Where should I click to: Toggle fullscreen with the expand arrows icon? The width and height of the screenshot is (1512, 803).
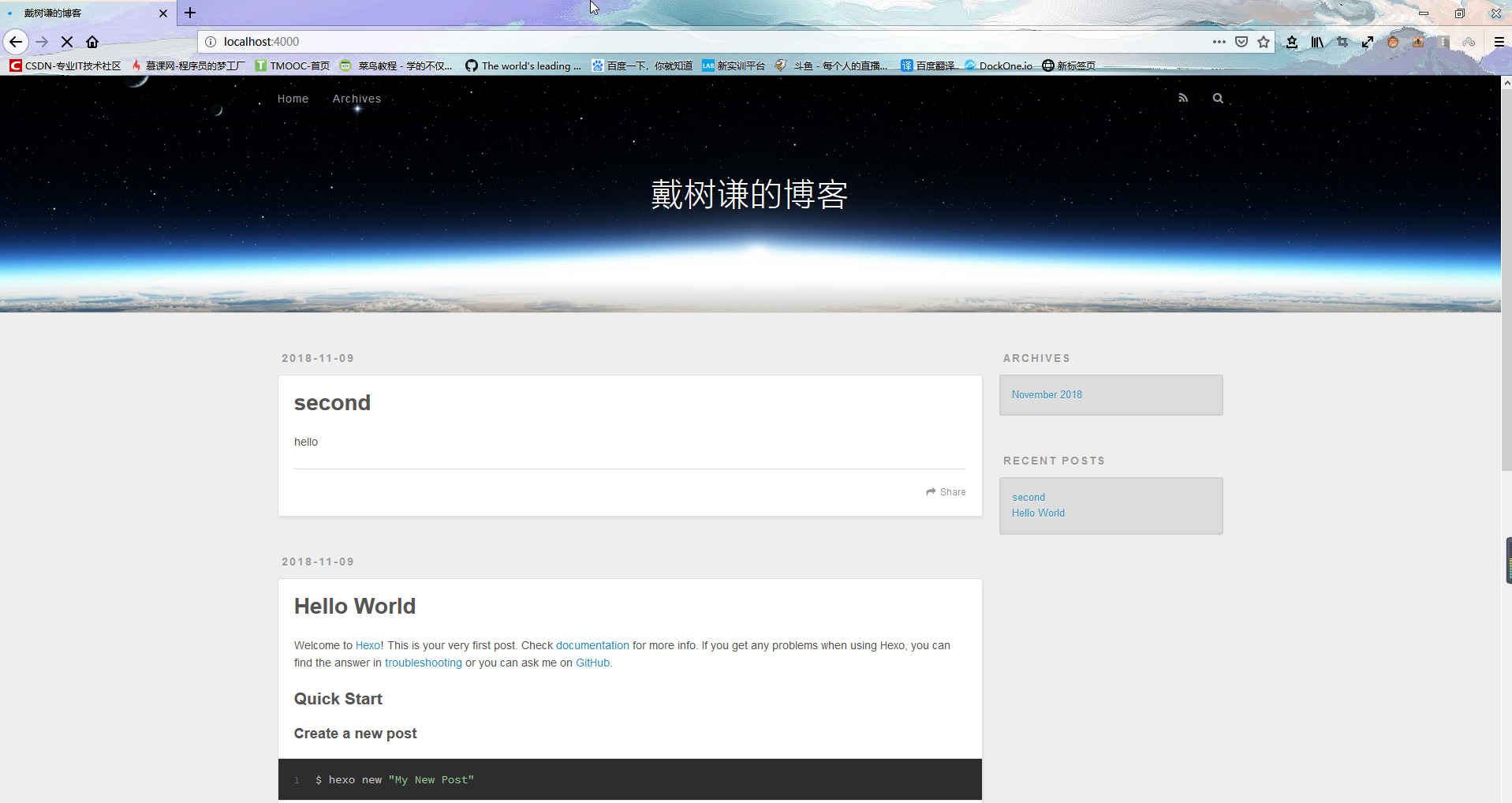point(1368,42)
